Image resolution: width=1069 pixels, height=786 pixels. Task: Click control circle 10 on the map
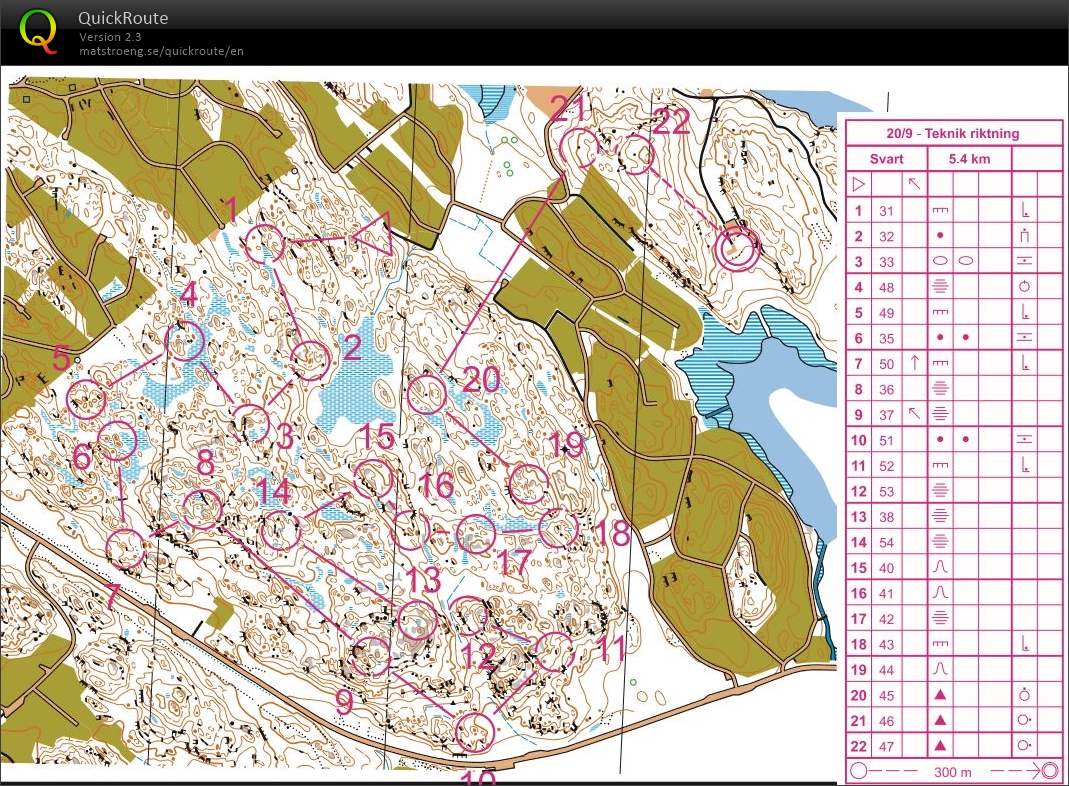coord(475,731)
